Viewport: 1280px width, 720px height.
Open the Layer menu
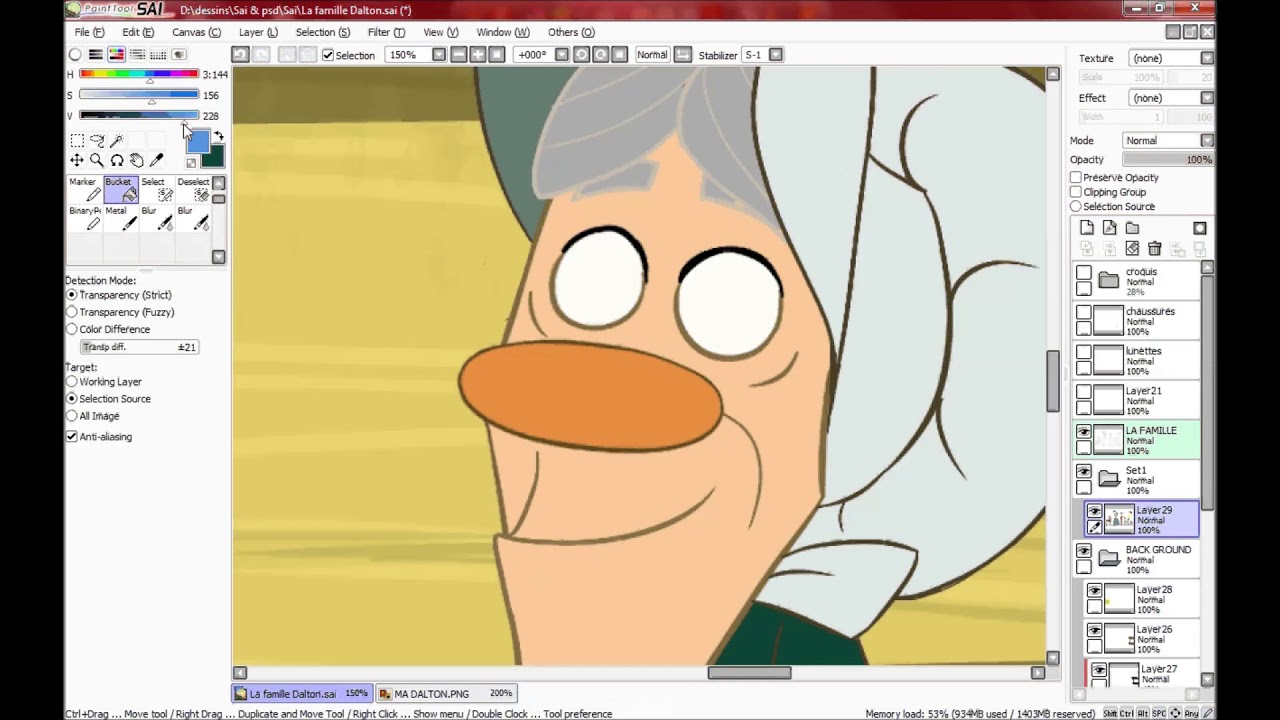point(258,32)
